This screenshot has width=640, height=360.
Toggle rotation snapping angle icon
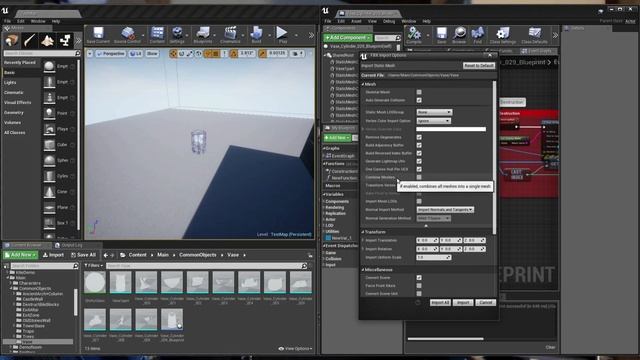click(x=234, y=53)
